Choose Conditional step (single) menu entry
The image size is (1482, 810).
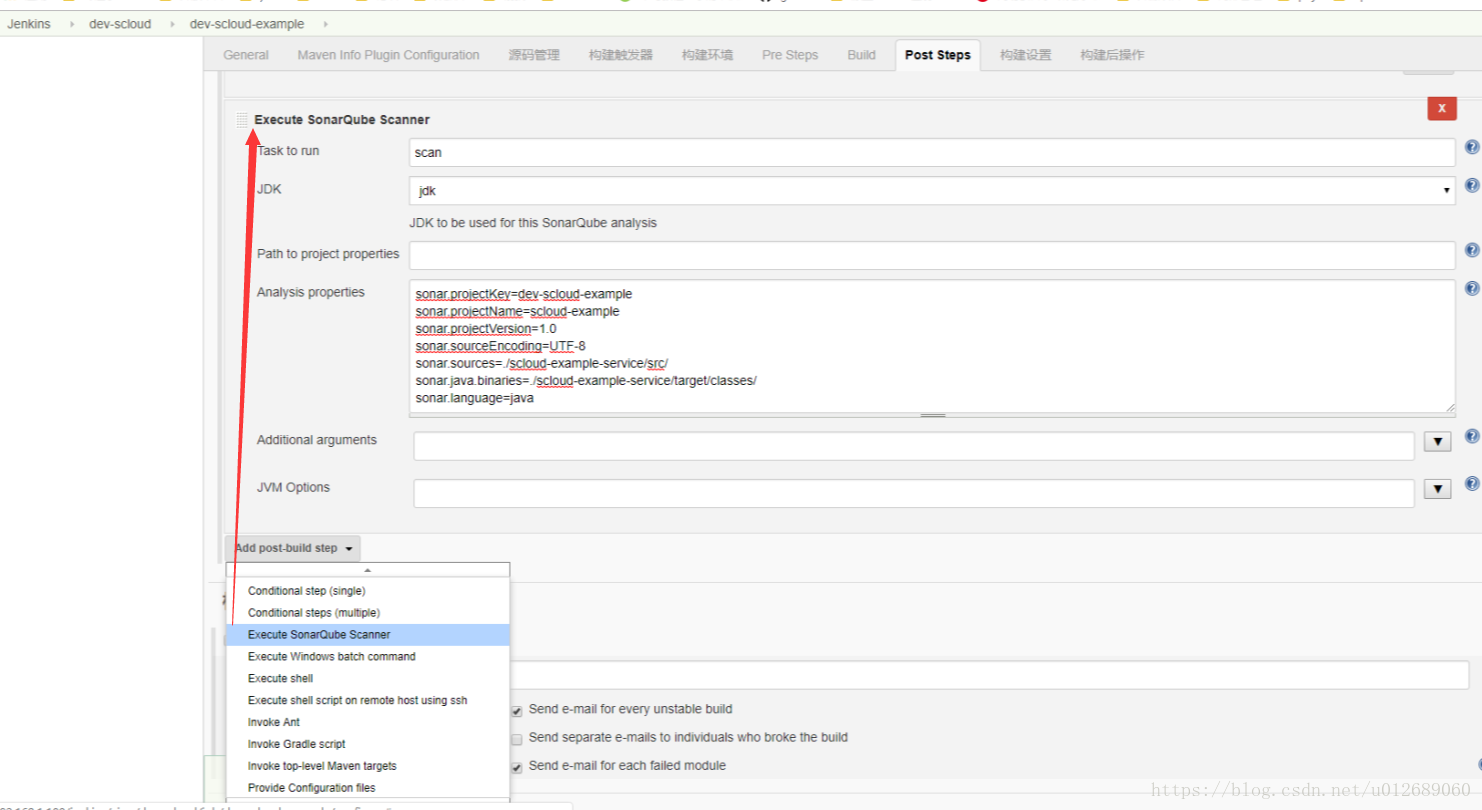[368, 591]
